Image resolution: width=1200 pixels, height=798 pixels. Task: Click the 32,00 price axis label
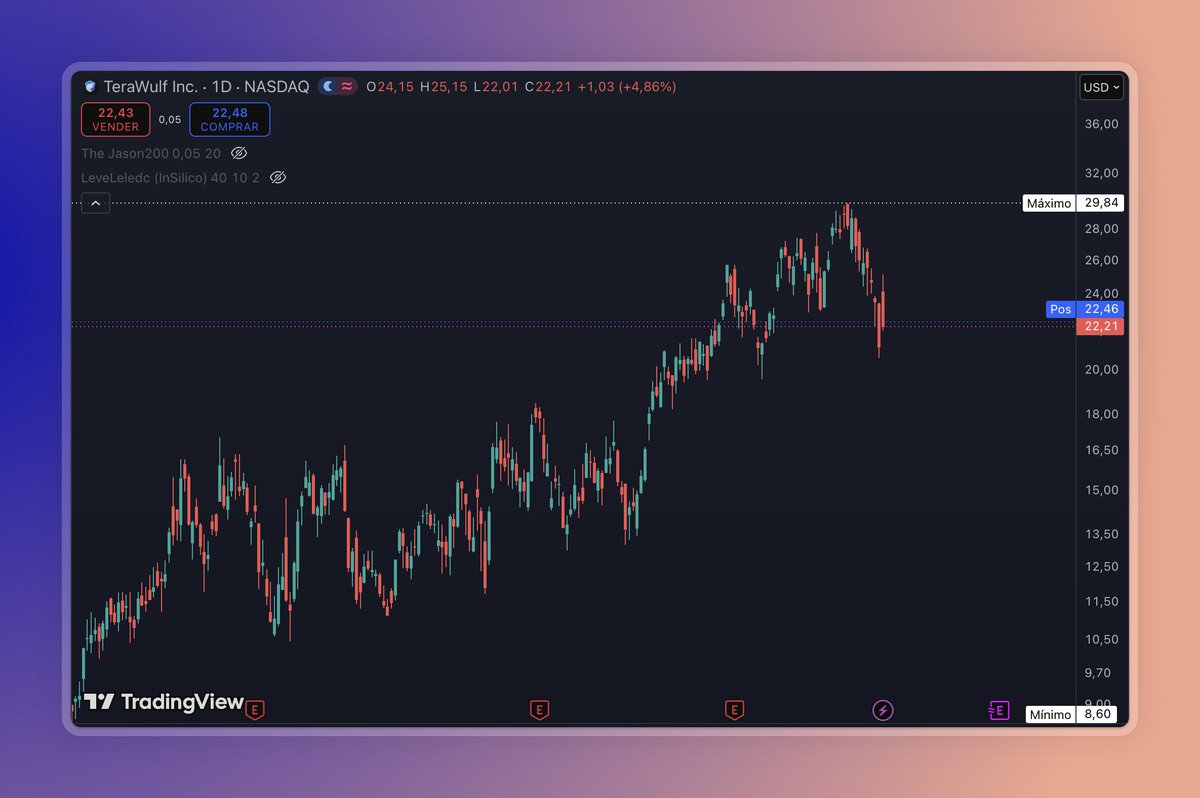[1102, 172]
